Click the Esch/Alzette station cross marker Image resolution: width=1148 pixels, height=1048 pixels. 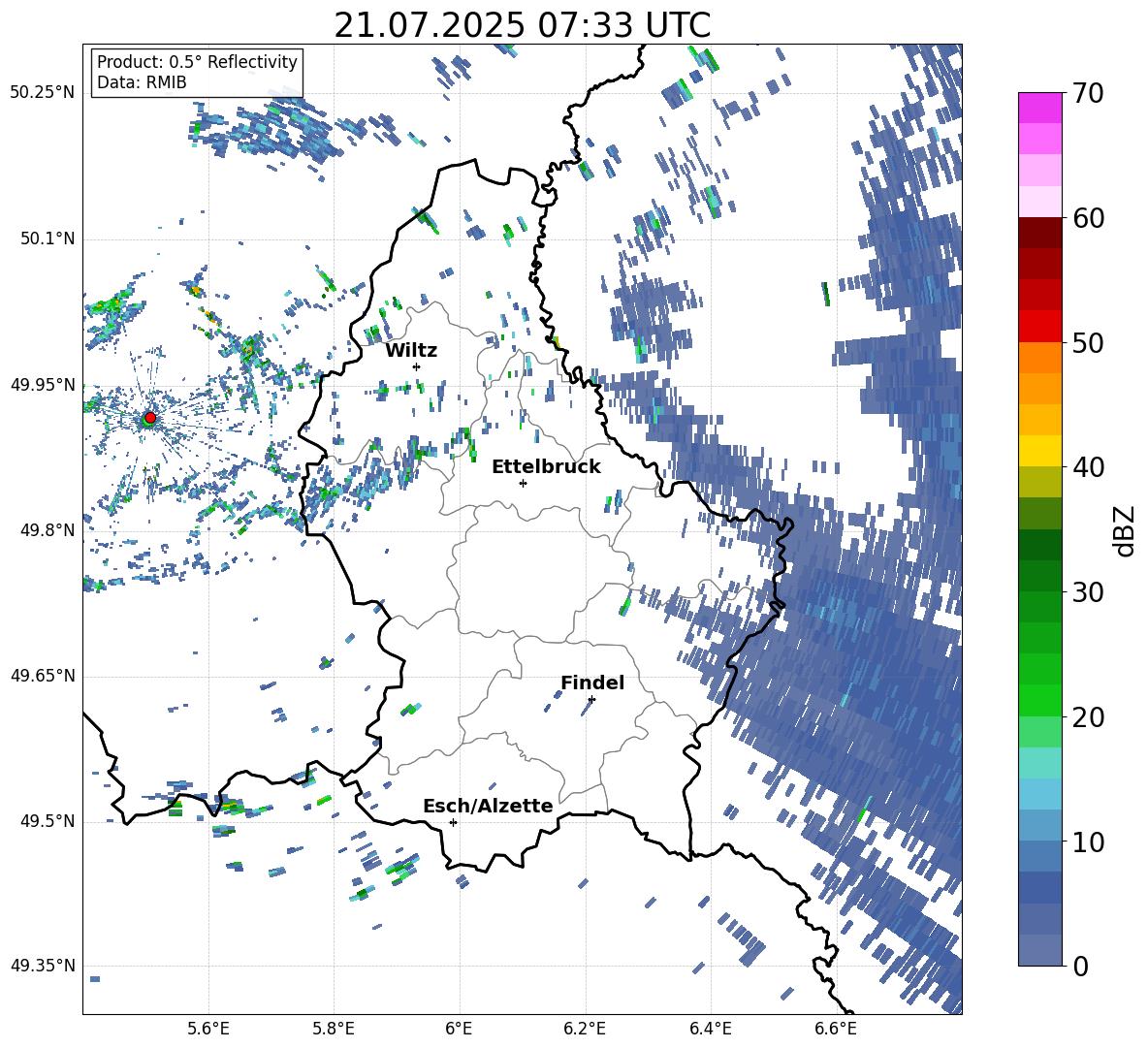[453, 822]
